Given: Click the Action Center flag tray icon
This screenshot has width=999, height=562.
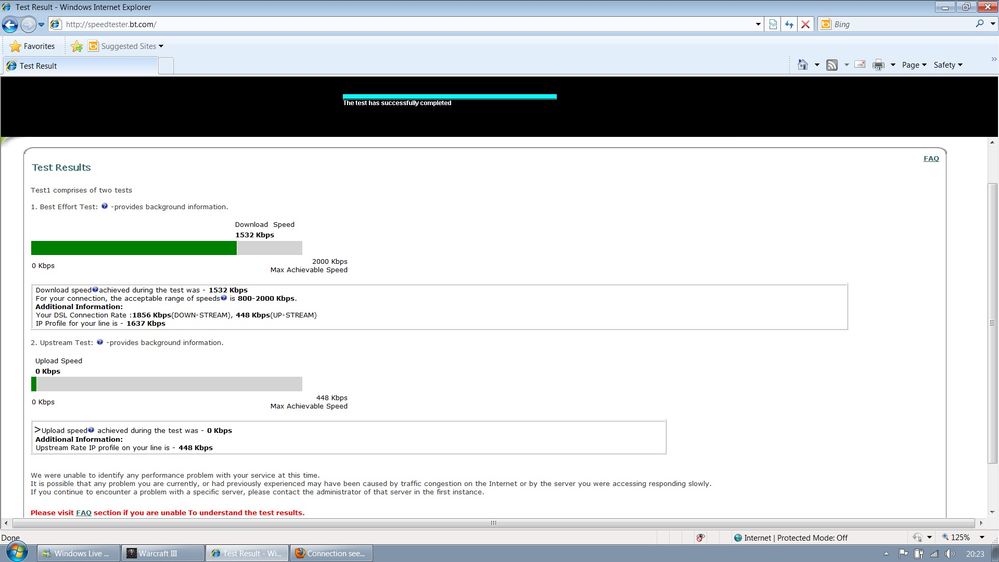Looking at the screenshot, I should 903,554.
